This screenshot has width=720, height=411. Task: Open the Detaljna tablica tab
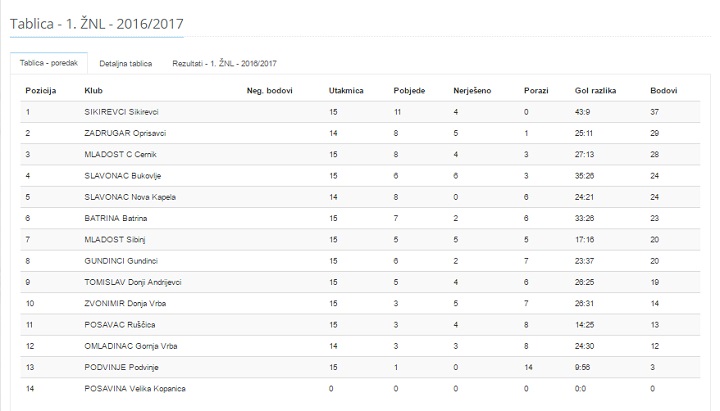[126, 63]
